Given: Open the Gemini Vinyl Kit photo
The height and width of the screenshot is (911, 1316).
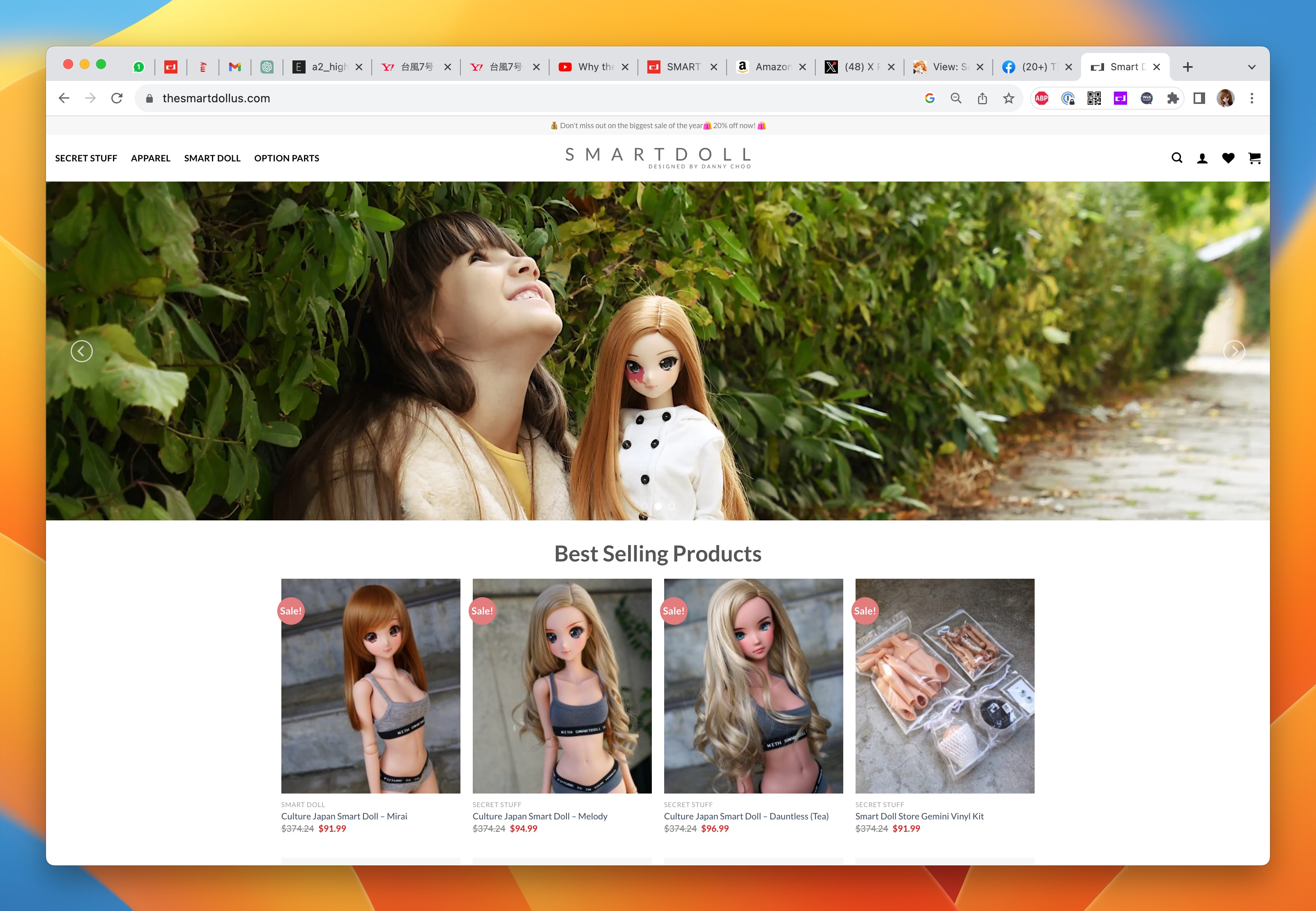Looking at the screenshot, I should (x=944, y=686).
